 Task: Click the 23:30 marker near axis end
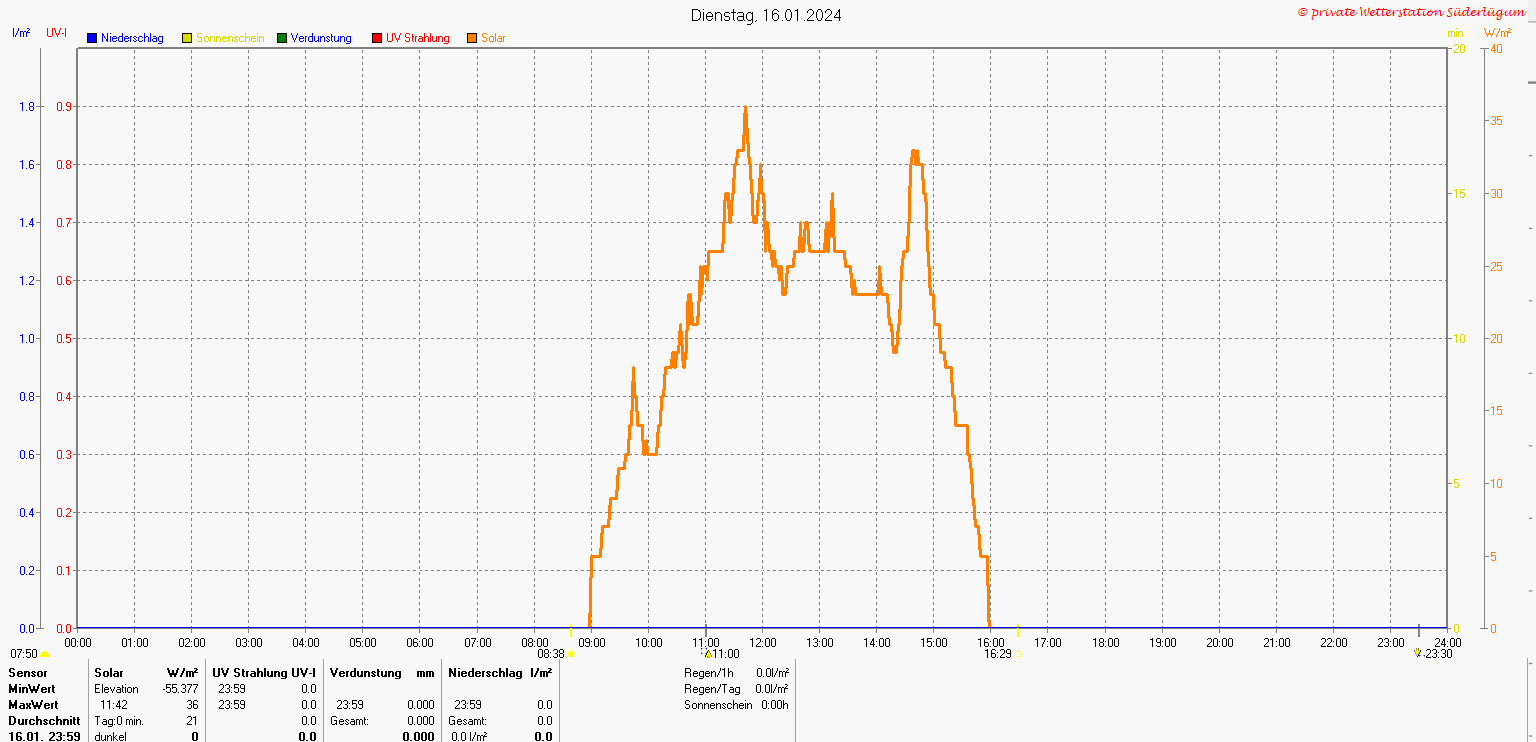[x=1417, y=652]
